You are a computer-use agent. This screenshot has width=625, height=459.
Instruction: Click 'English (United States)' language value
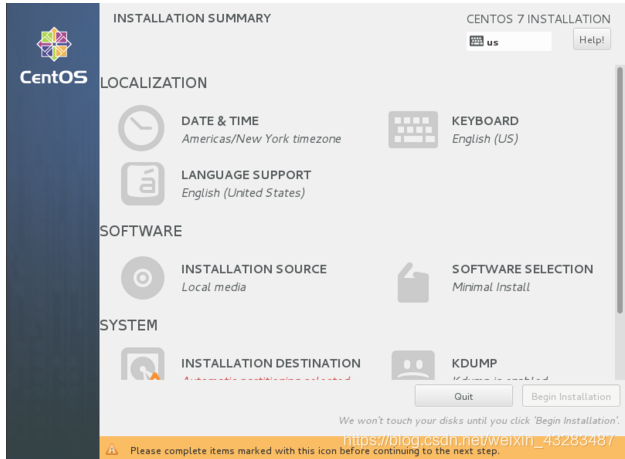(x=243, y=193)
